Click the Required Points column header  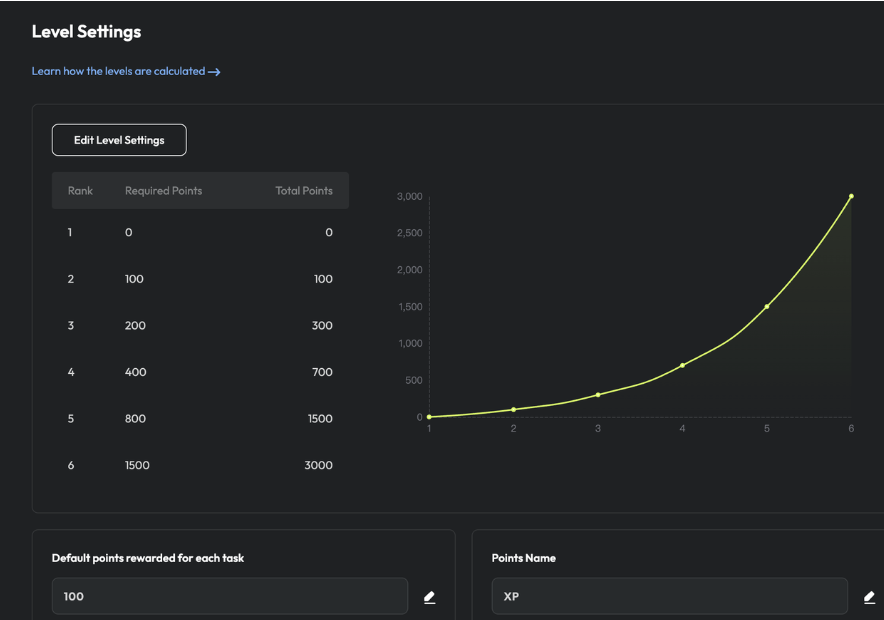point(163,190)
